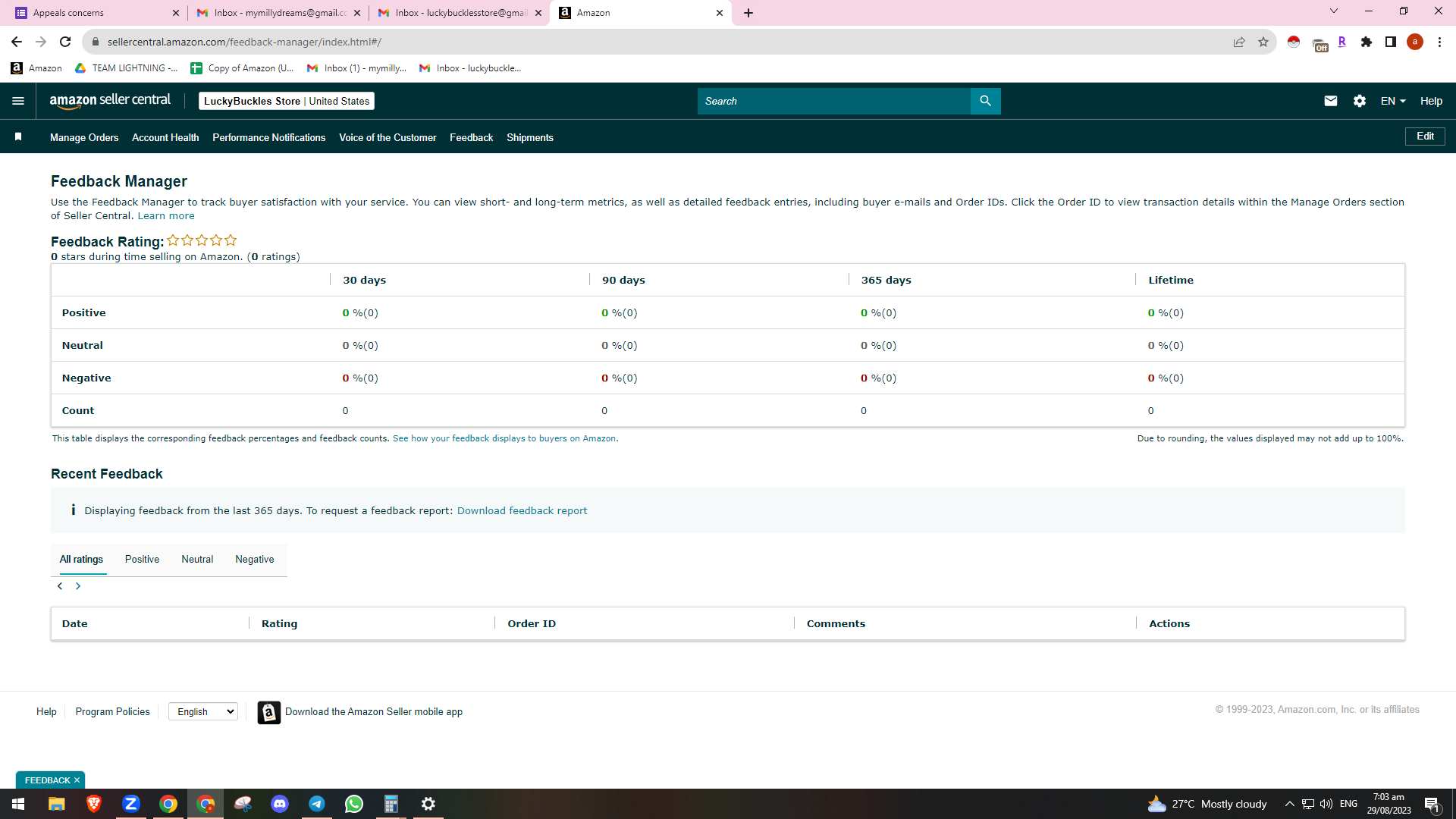Viewport: 1456px width, 819px height.
Task: Open Windows Start menu
Action: tap(18, 804)
